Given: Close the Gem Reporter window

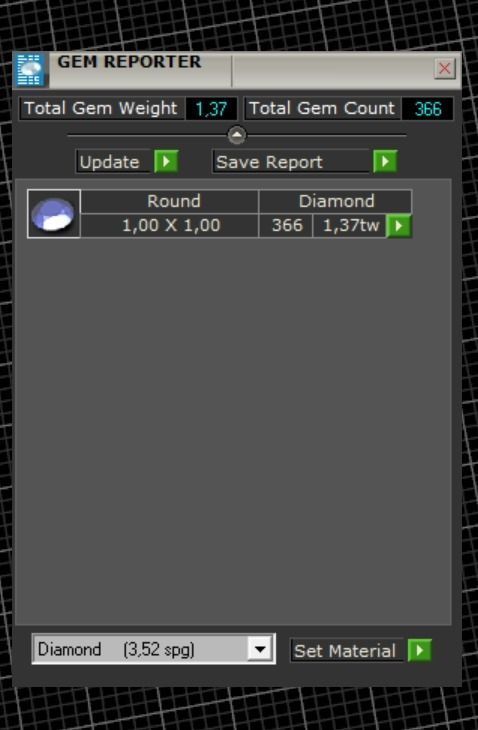Looking at the screenshot, I should (444, 69).
